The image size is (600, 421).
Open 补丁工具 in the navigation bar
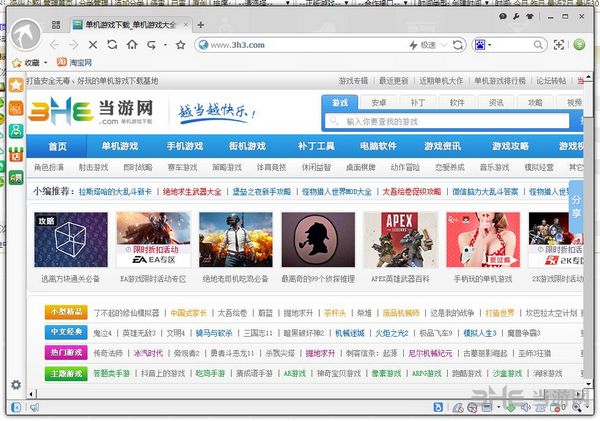316,146
